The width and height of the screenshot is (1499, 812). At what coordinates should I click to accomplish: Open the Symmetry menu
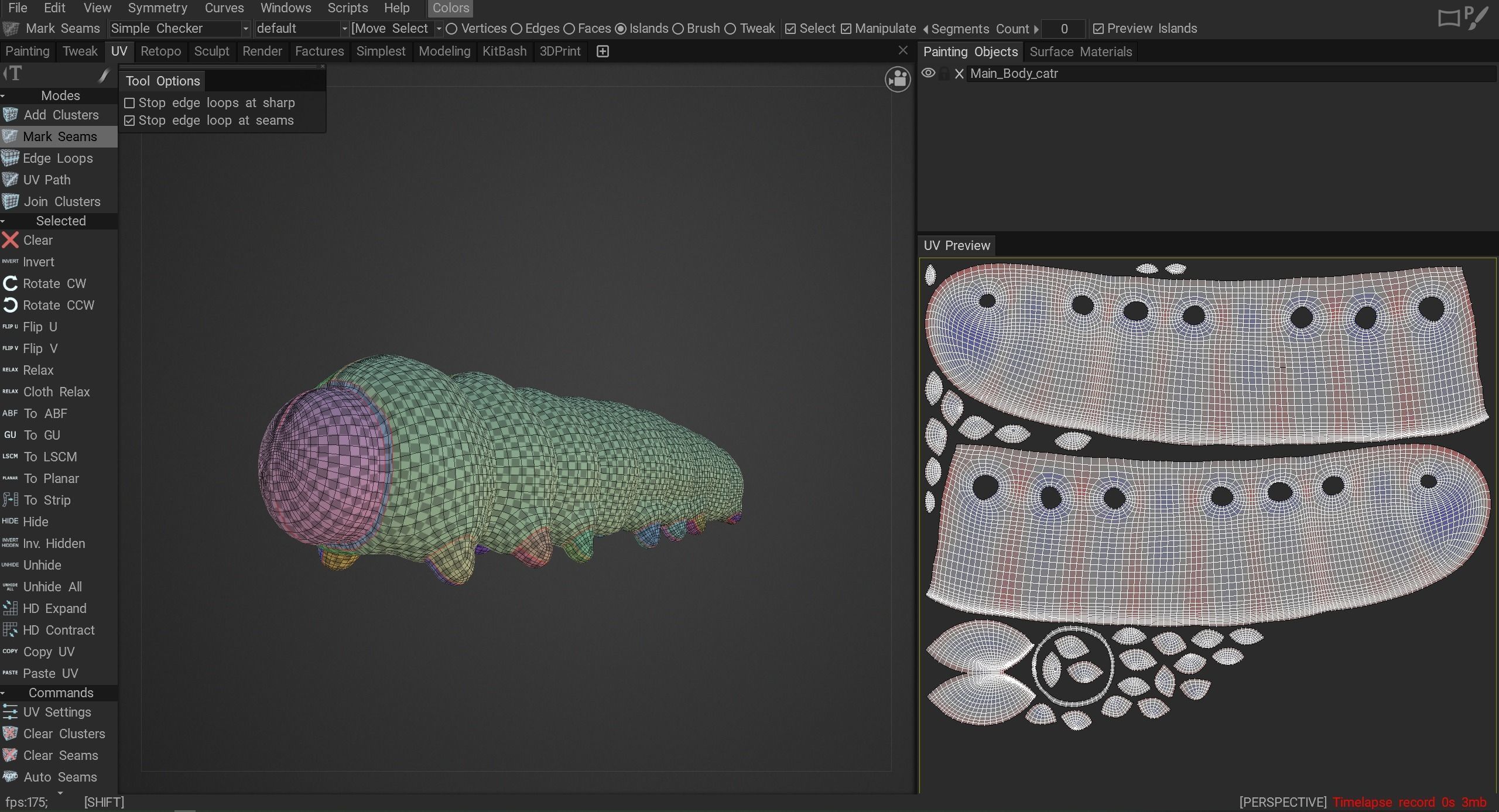[157, 8]
